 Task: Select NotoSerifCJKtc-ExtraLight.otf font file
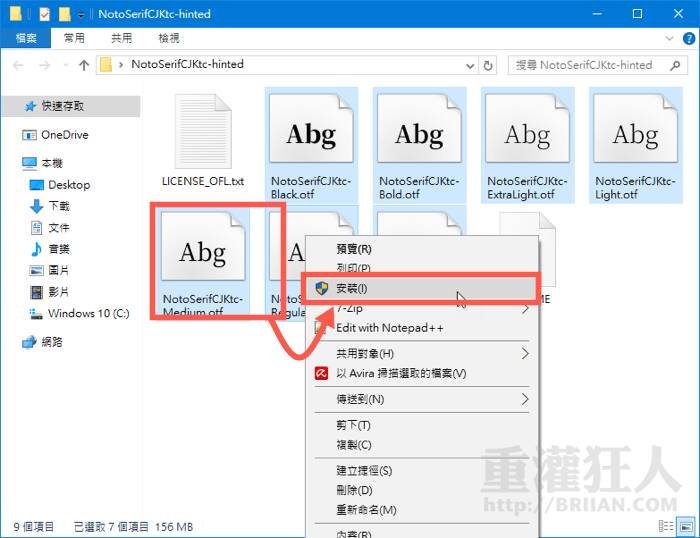528,145
